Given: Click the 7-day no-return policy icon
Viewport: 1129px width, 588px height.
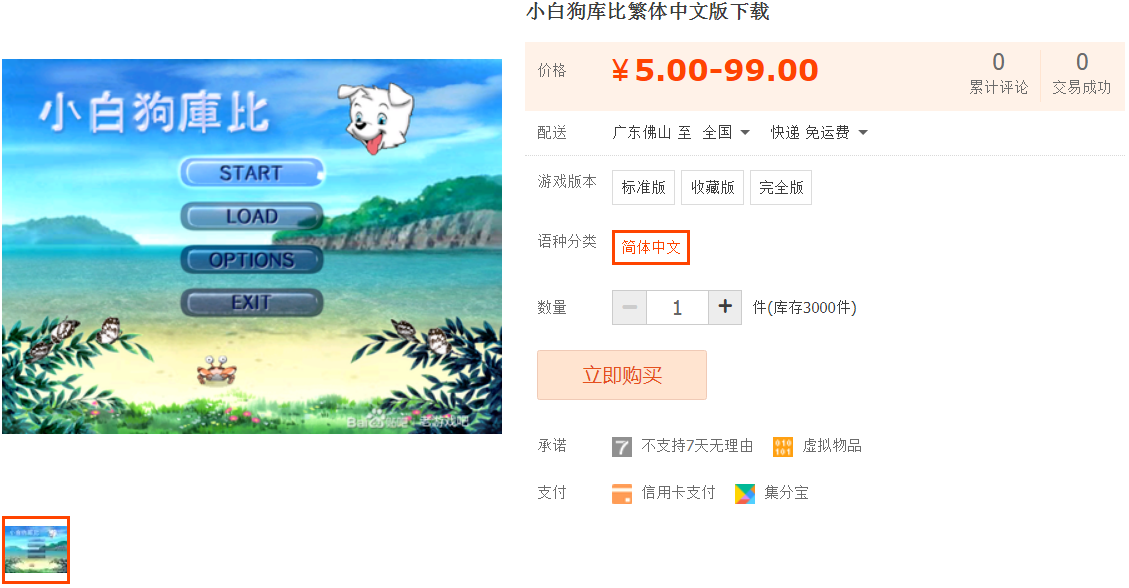Looking at the screenshot, I should click(x=621, y=447).
